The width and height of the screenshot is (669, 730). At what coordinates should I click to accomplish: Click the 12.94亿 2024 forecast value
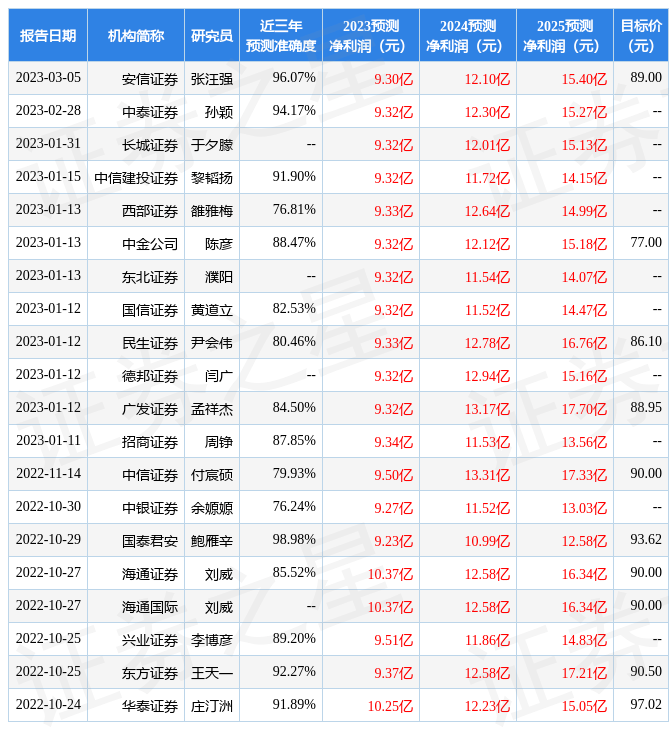point(487,377)
